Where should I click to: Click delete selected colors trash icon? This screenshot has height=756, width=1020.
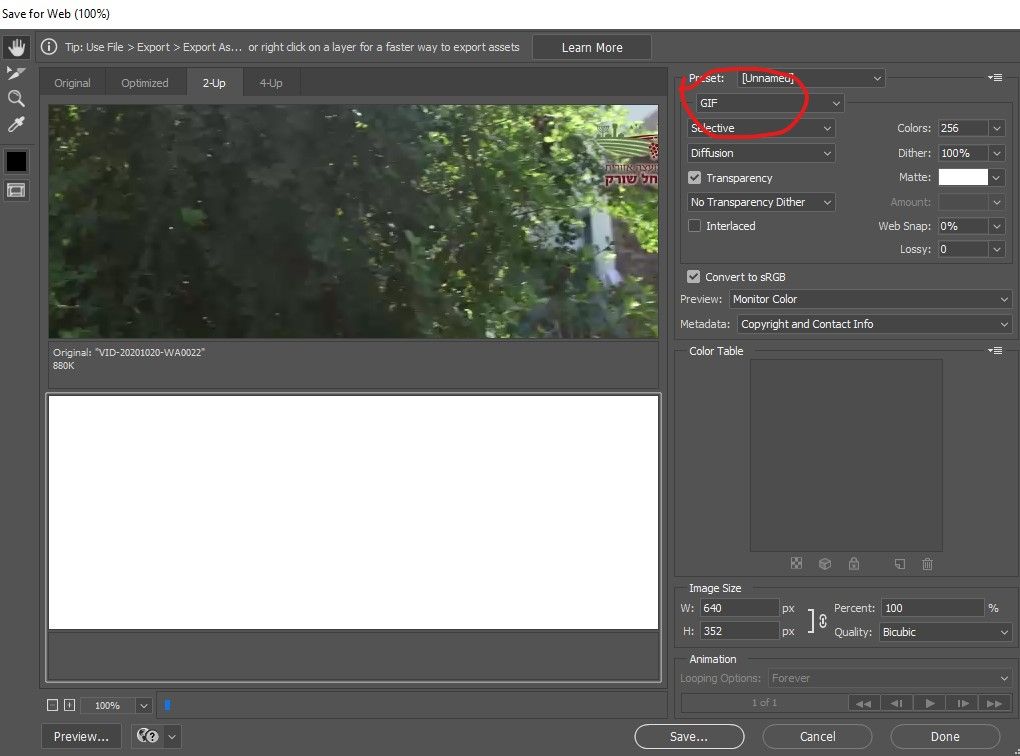click(x=928, y=563)
